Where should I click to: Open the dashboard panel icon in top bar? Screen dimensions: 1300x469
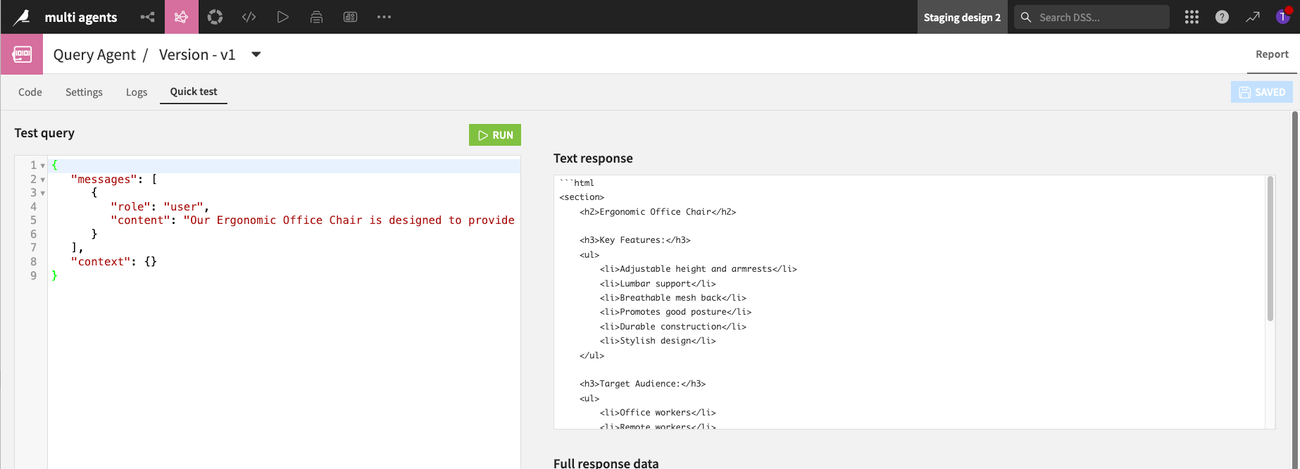(x=350, y=17)
